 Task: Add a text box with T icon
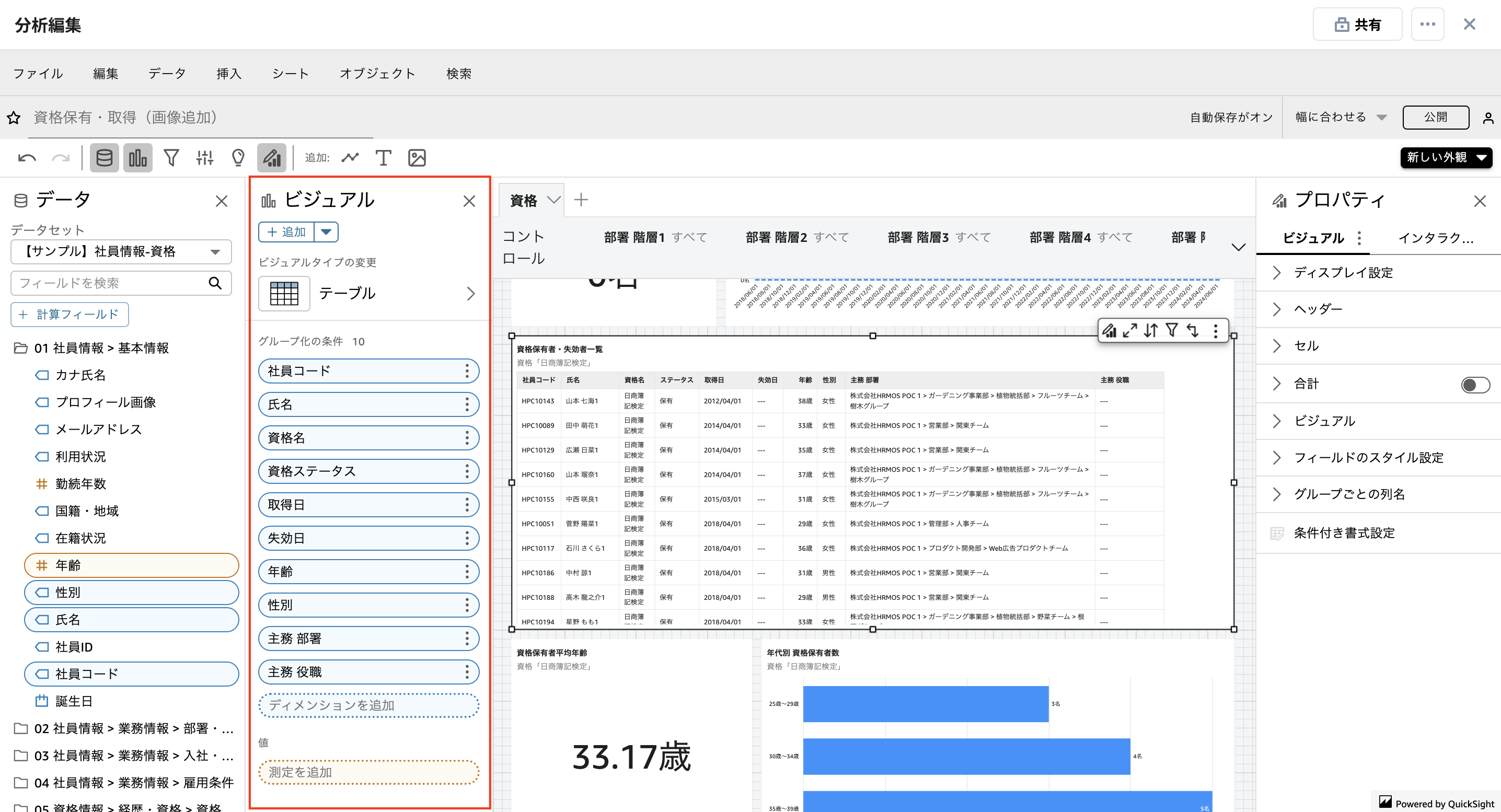coord(383,158)
